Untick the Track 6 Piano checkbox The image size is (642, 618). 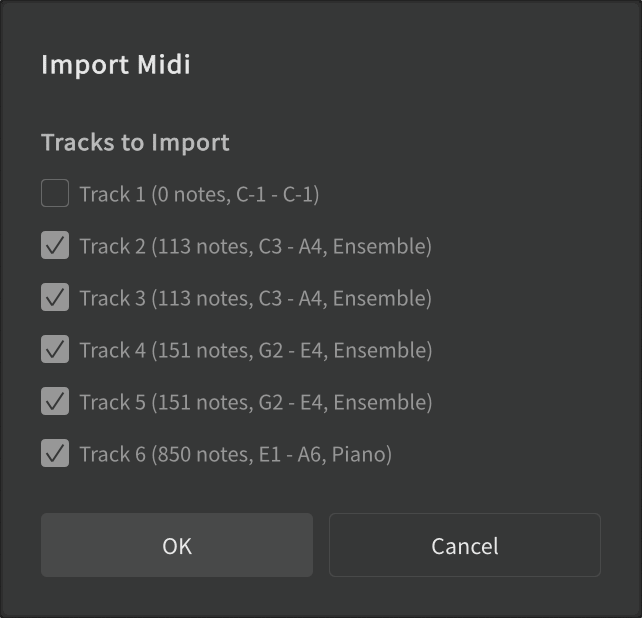pyautogui.click(x=55, y=453)
